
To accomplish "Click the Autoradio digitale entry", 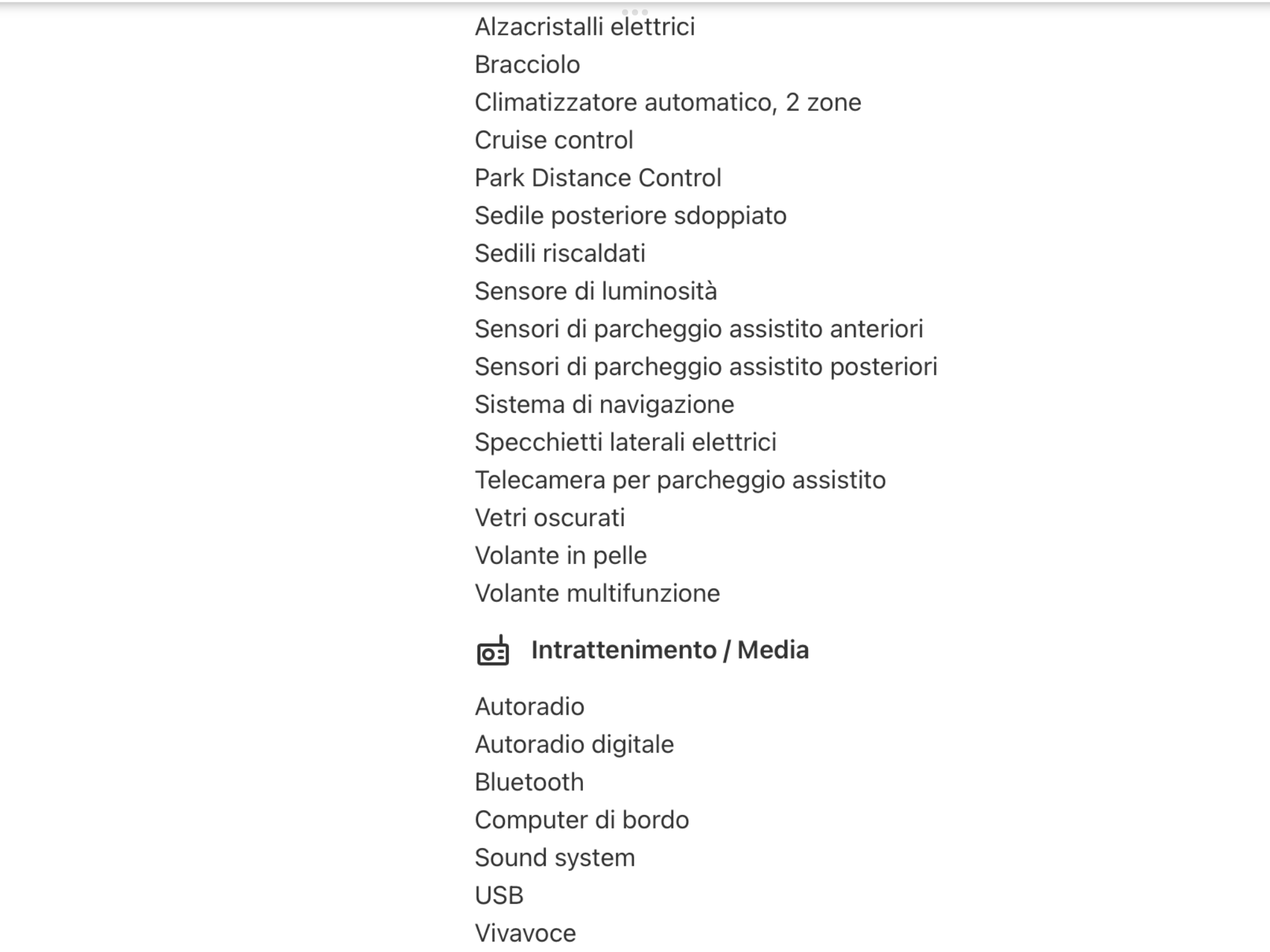I will point(574,744).
